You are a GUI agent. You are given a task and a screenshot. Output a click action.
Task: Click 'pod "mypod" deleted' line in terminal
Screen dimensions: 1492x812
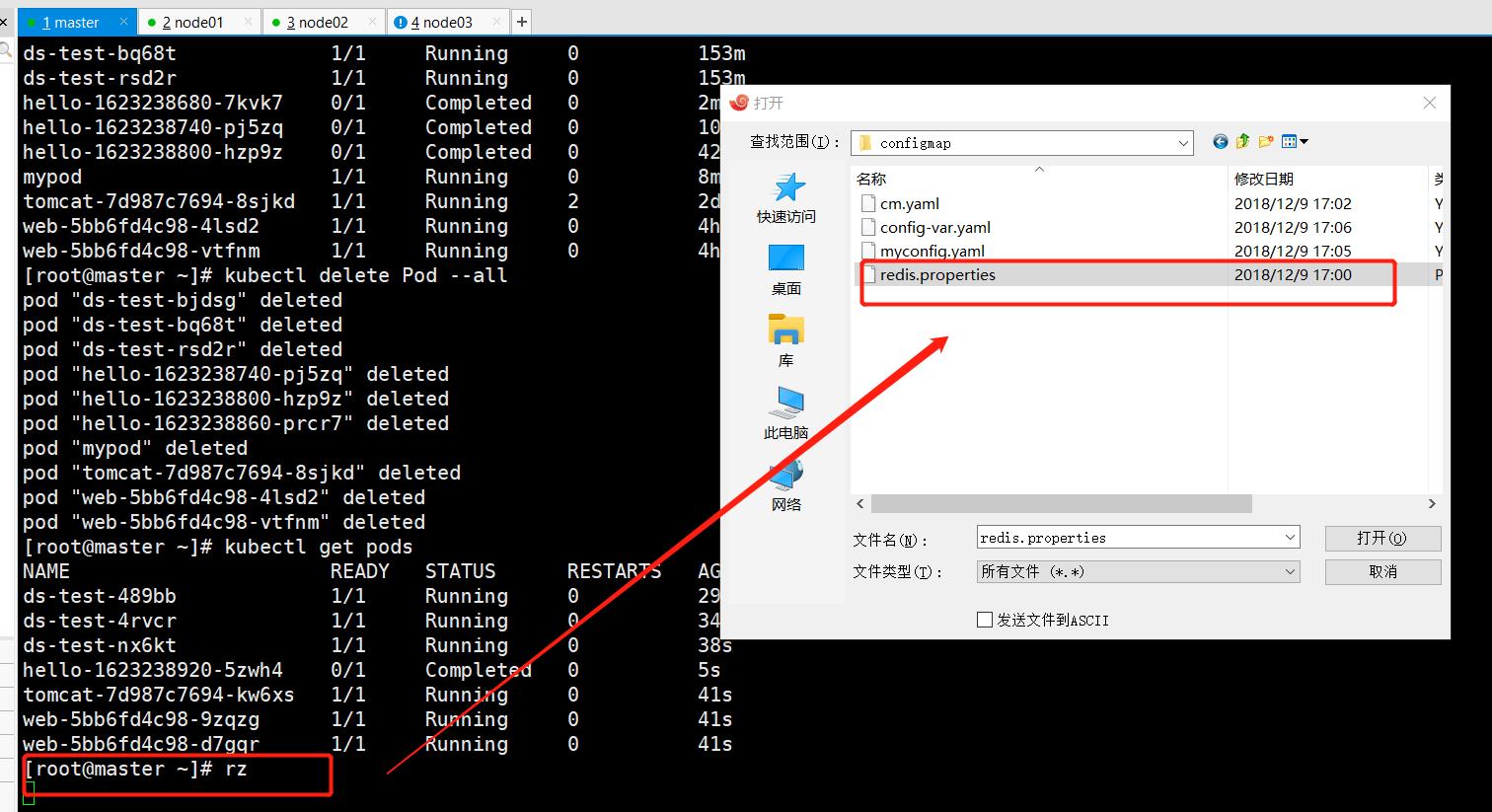[135, 448]
